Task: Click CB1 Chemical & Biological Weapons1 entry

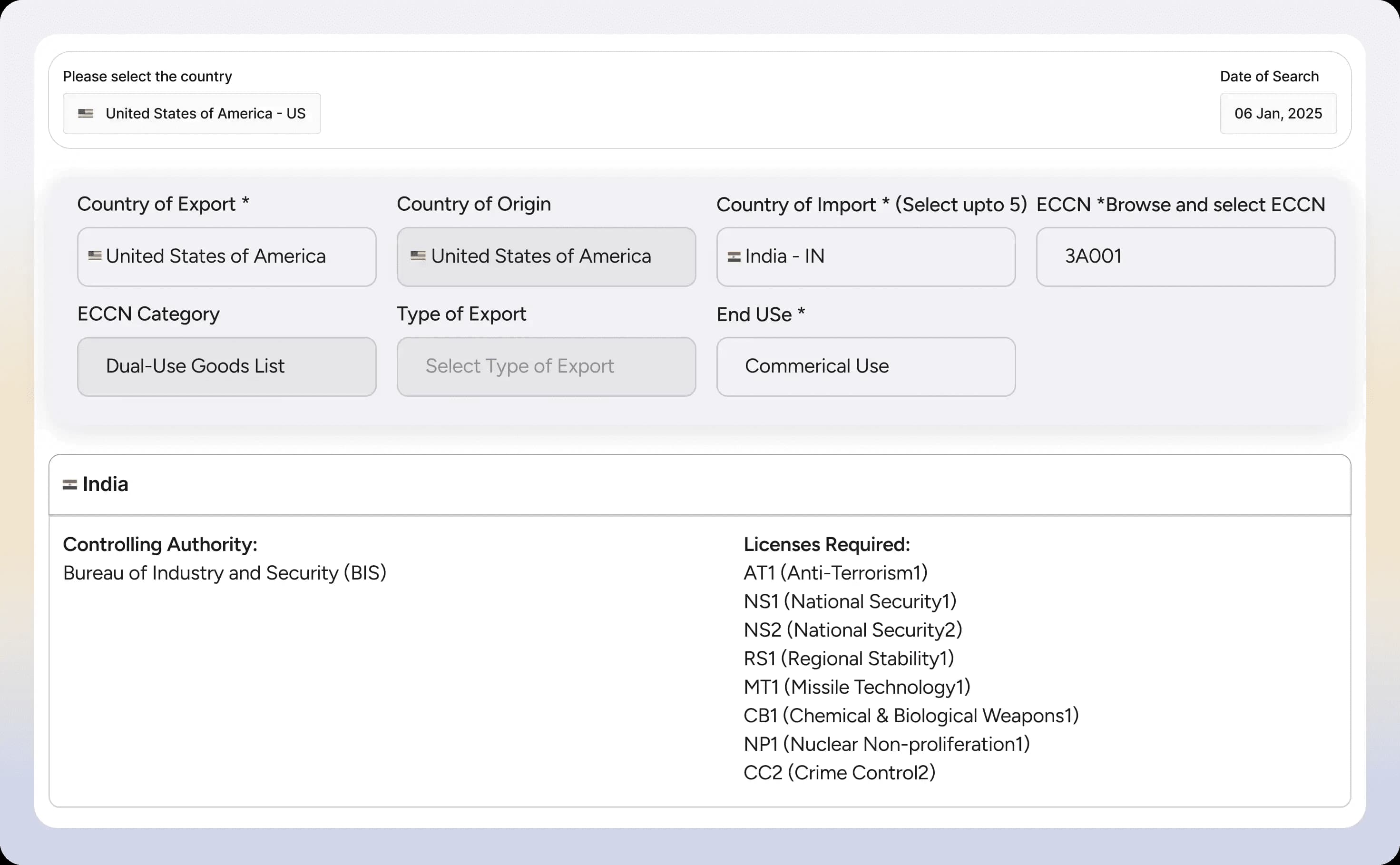Action: tap(910, 716)
